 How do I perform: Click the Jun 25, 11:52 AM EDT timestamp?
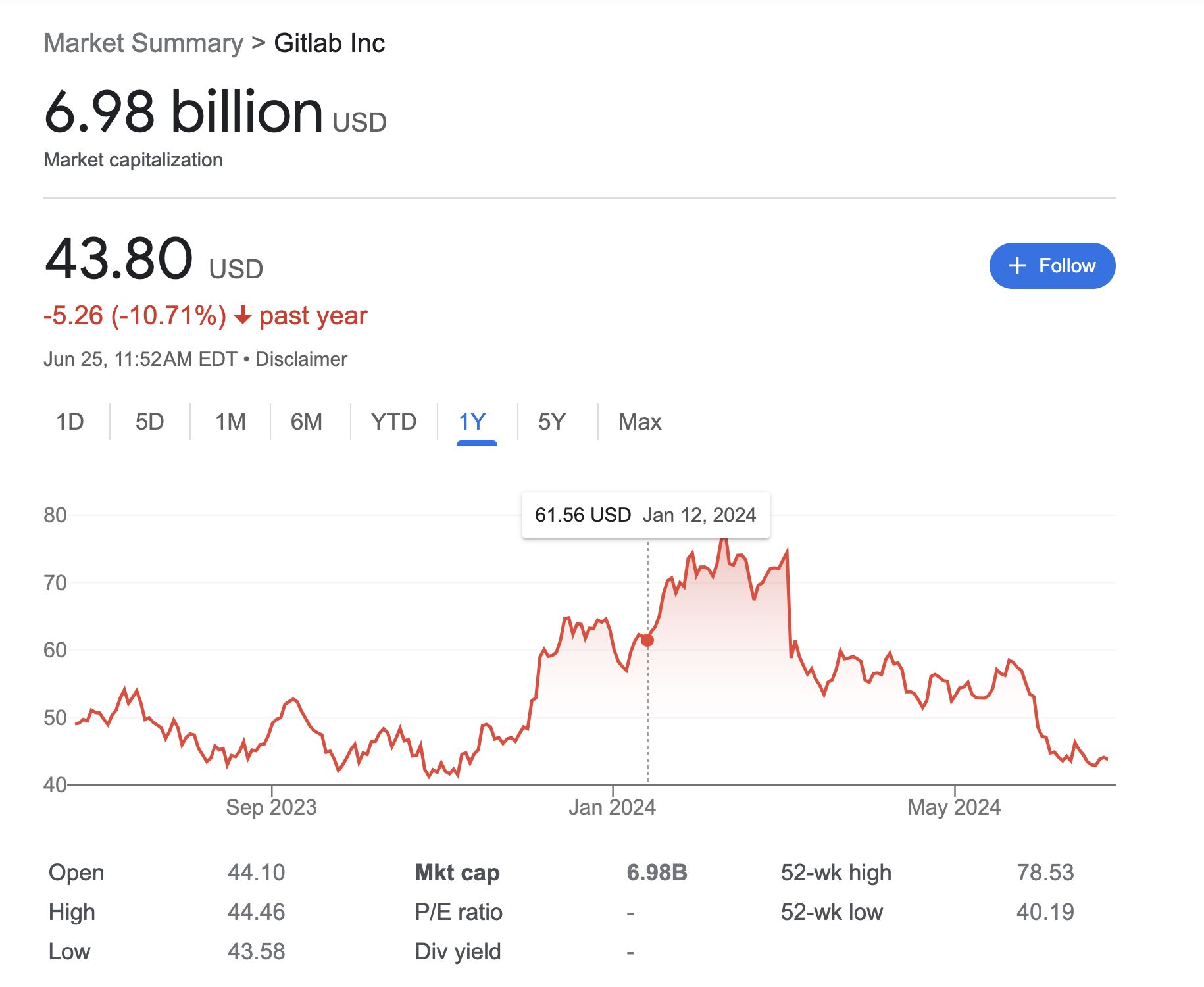140,359
